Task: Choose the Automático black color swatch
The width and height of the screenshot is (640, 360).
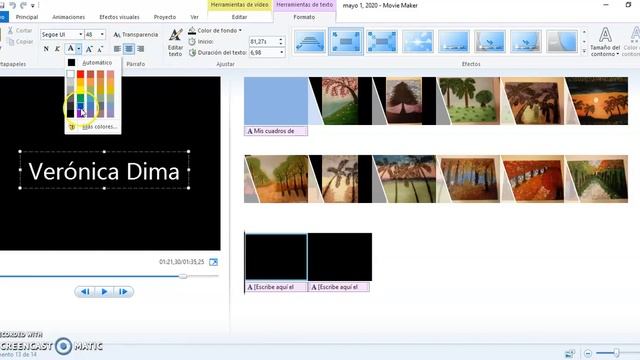Action: (71, 62)
